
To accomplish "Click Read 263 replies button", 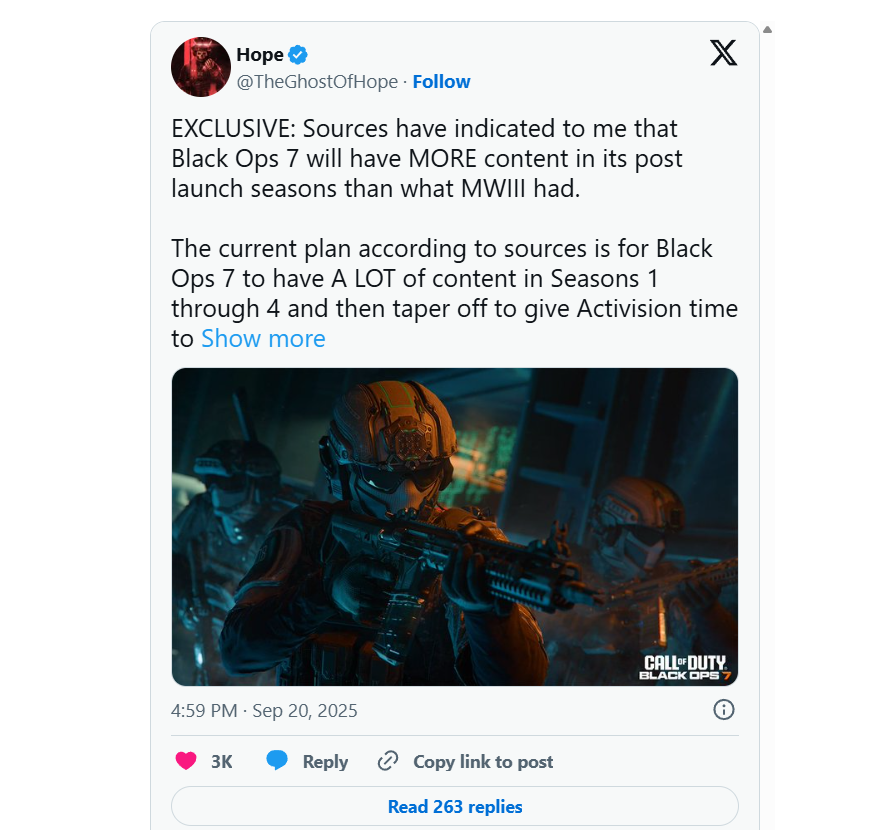I will [455, 806].
